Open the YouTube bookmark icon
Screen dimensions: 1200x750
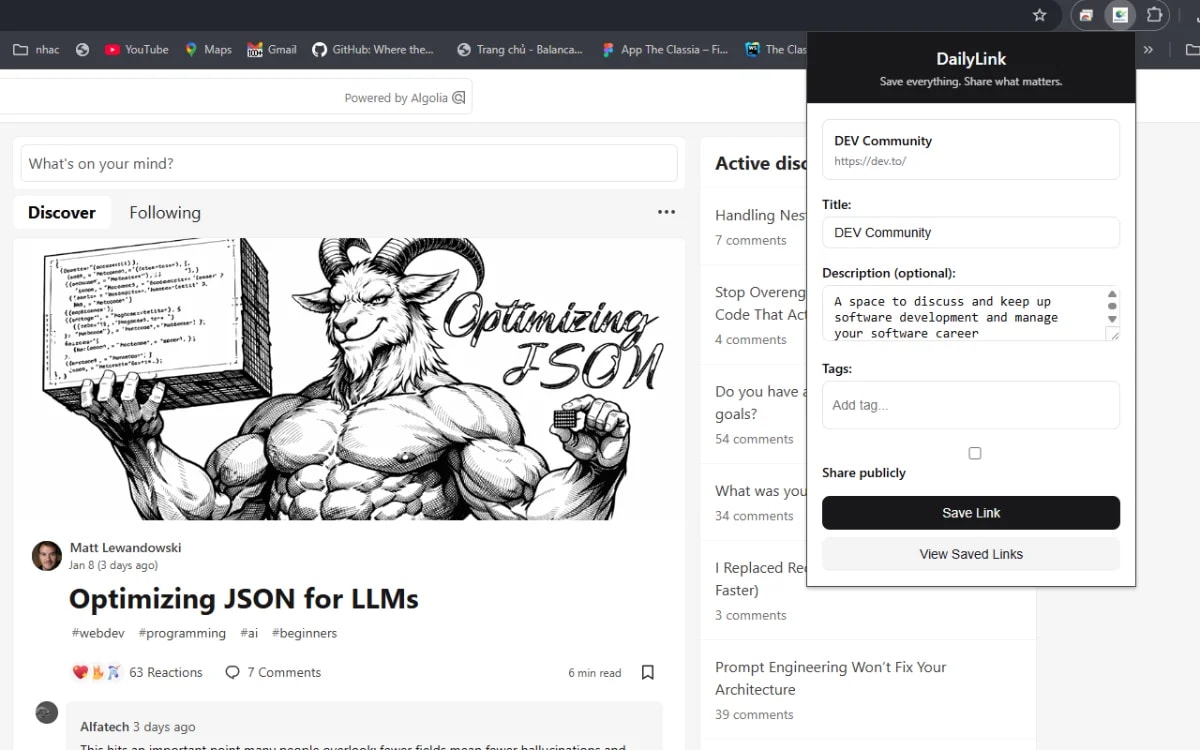(113, 49)
